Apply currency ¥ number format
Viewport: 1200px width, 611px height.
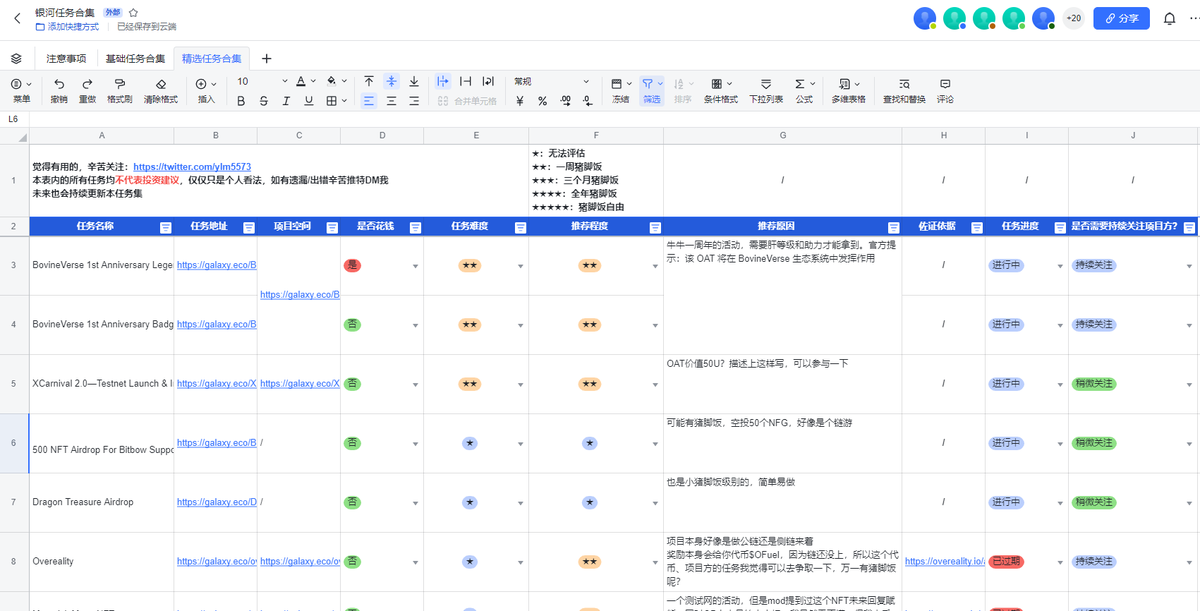(520, 101)
